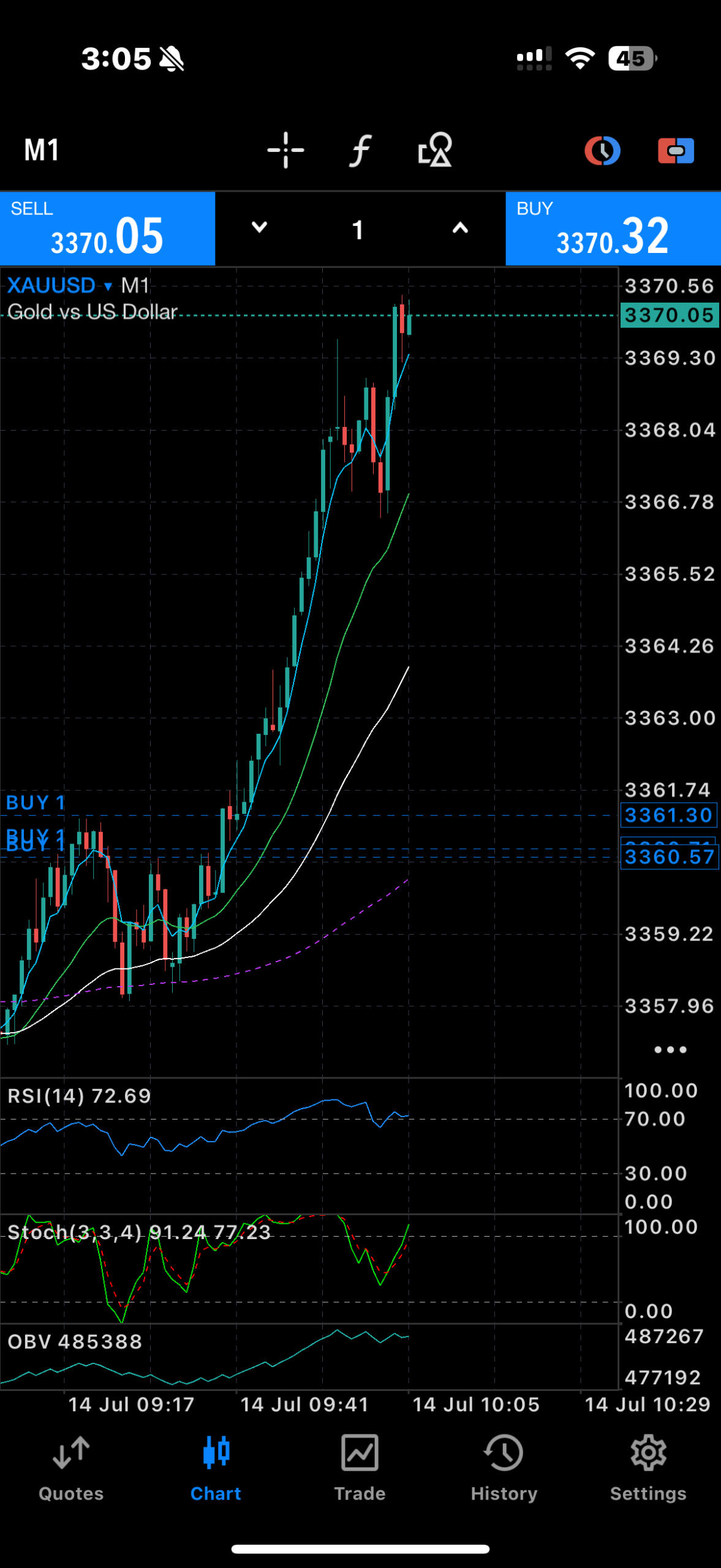Open the indicators function menu

click(x=360, y=150)
